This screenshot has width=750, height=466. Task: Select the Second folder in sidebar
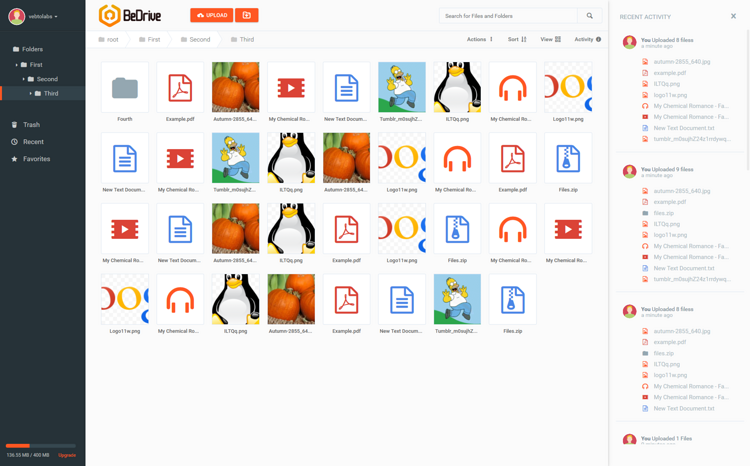[x=43, y=79]
